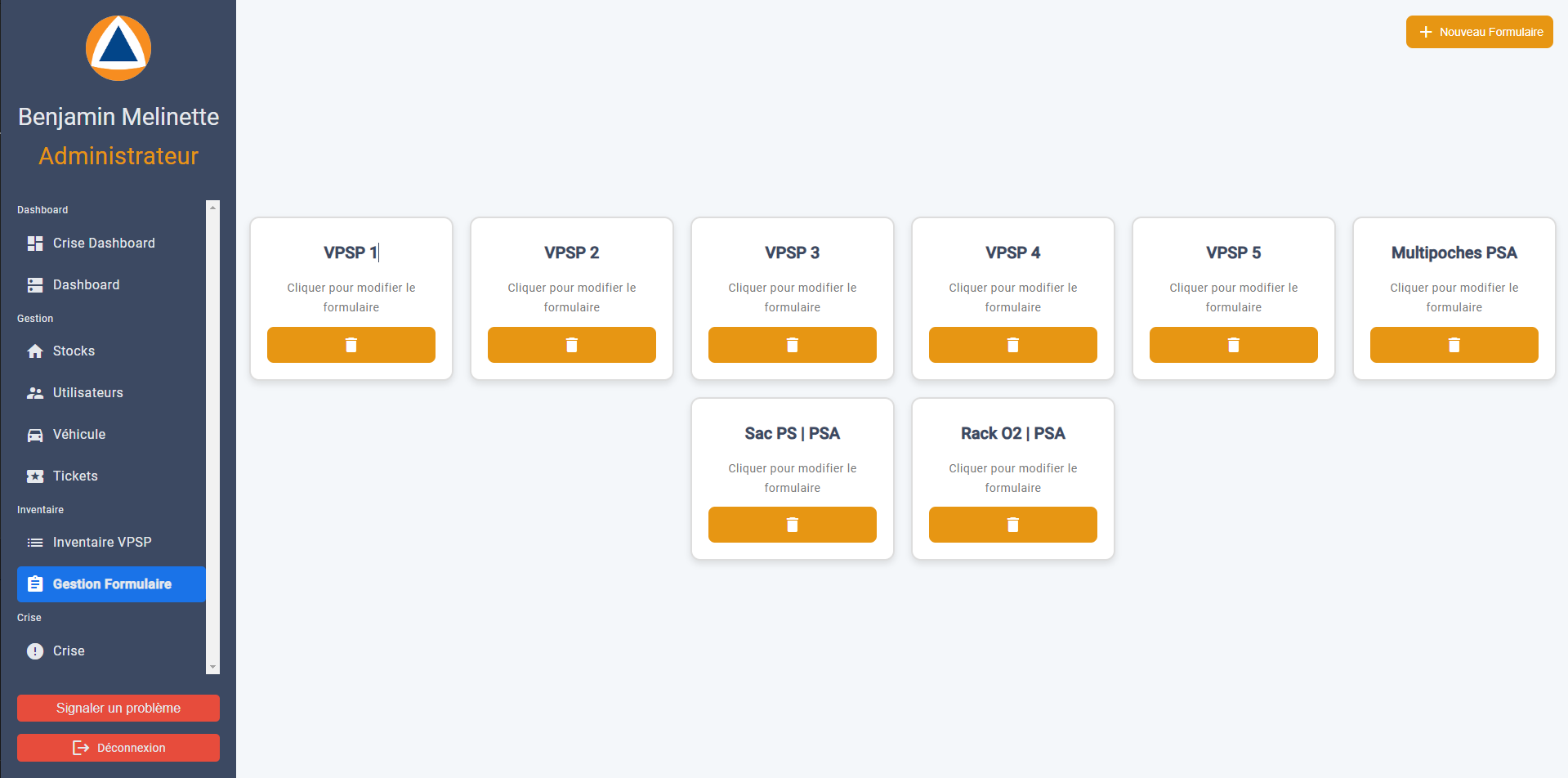The width and height of the screenshot is (1568, 778).
Task: Click the organization logo in sidebar
Action: point(118,48)
